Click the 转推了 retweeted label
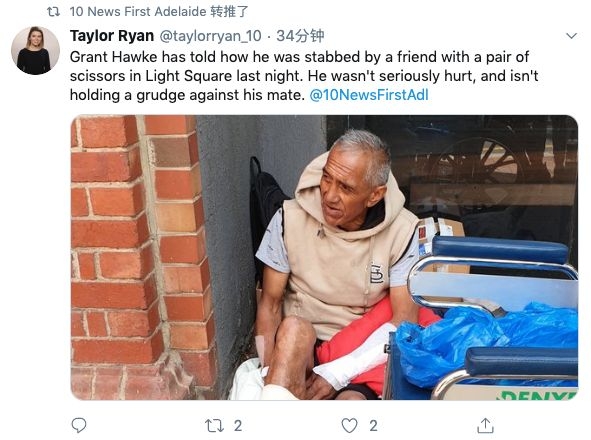 [229, 12]
